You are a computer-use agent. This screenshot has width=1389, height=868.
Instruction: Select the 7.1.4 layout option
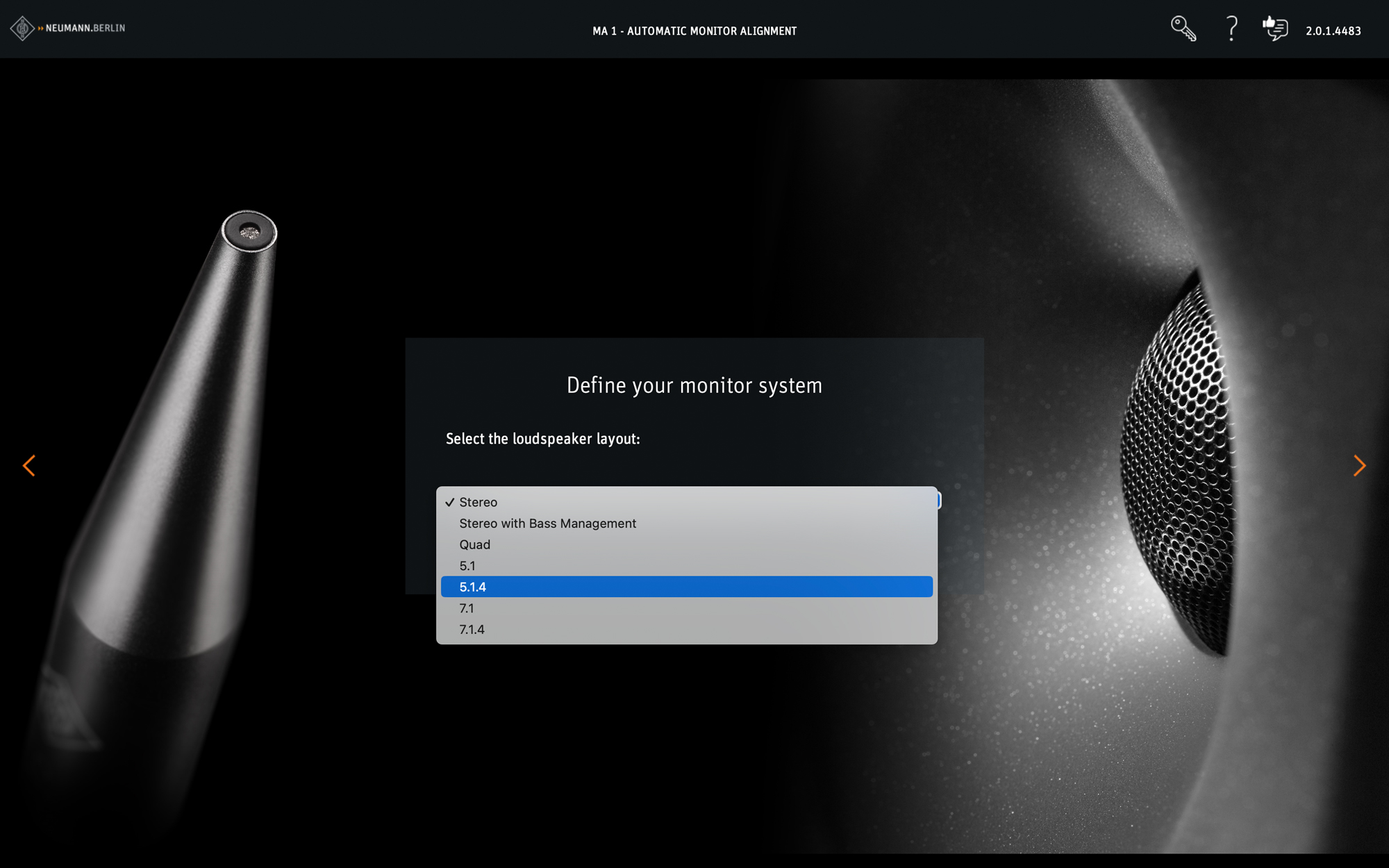coord(472,630)
